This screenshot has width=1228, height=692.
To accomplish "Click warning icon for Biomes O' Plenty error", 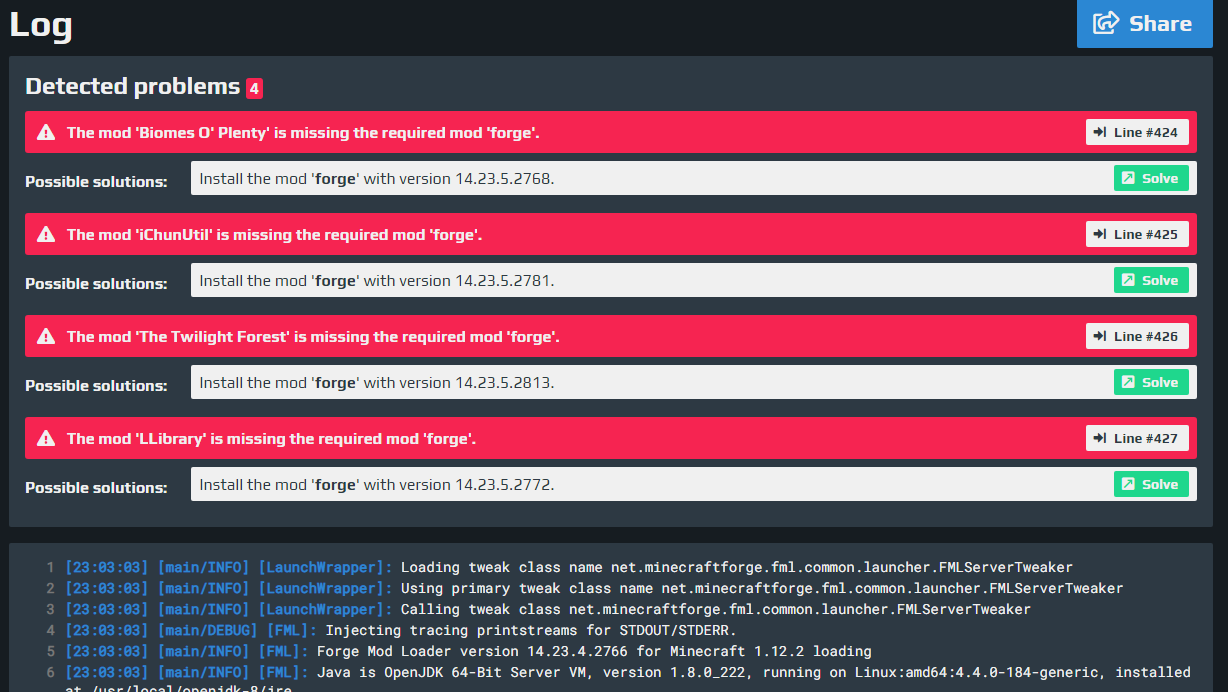I will 46,132.
